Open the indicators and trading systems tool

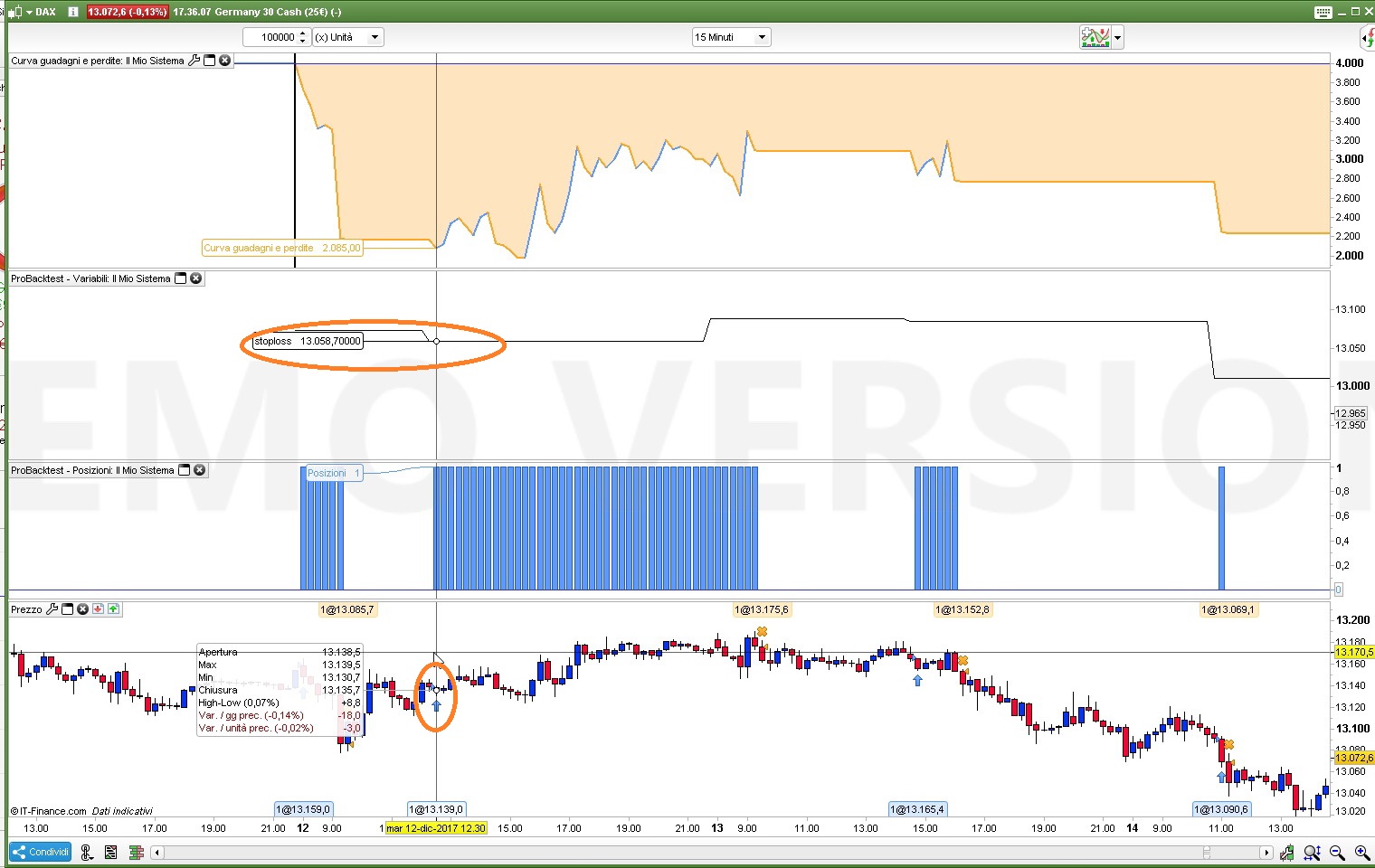click(1095, 37)
